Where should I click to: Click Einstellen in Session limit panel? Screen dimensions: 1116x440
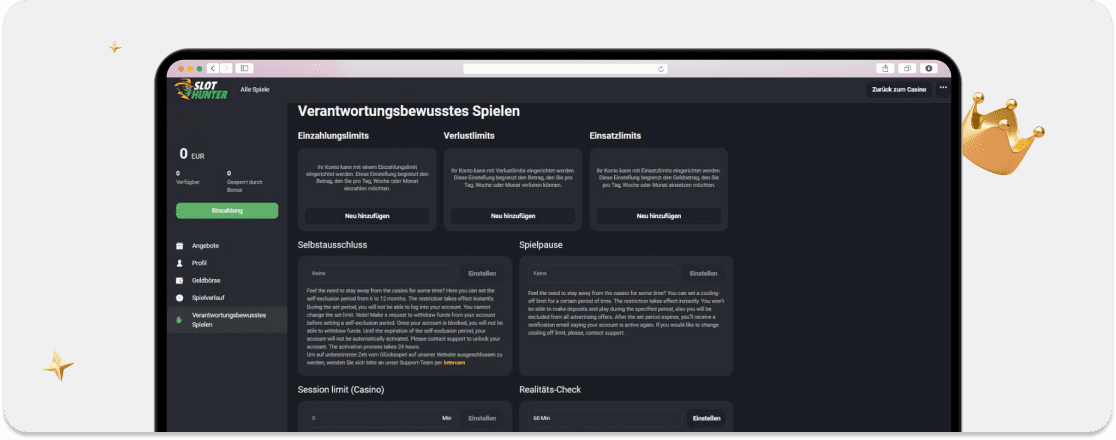click(x=482, y=419)
